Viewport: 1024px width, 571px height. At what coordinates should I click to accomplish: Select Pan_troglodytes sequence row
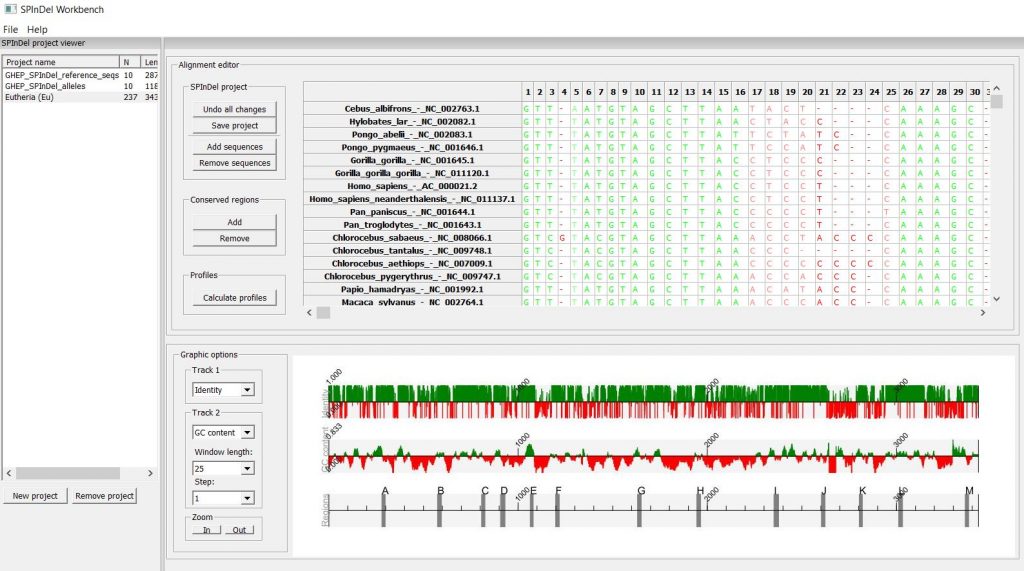pos(412,225)
